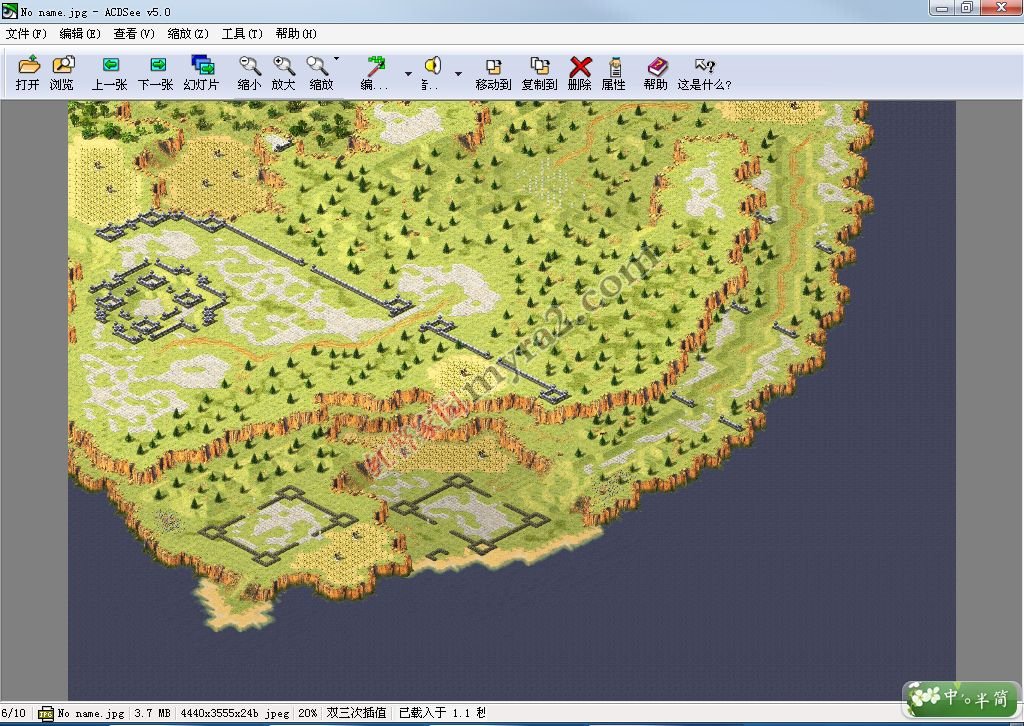Toggle the 中 Chinese input mode indicator
The height and width of the screenshot is (726, 1024).
point(951,697)
